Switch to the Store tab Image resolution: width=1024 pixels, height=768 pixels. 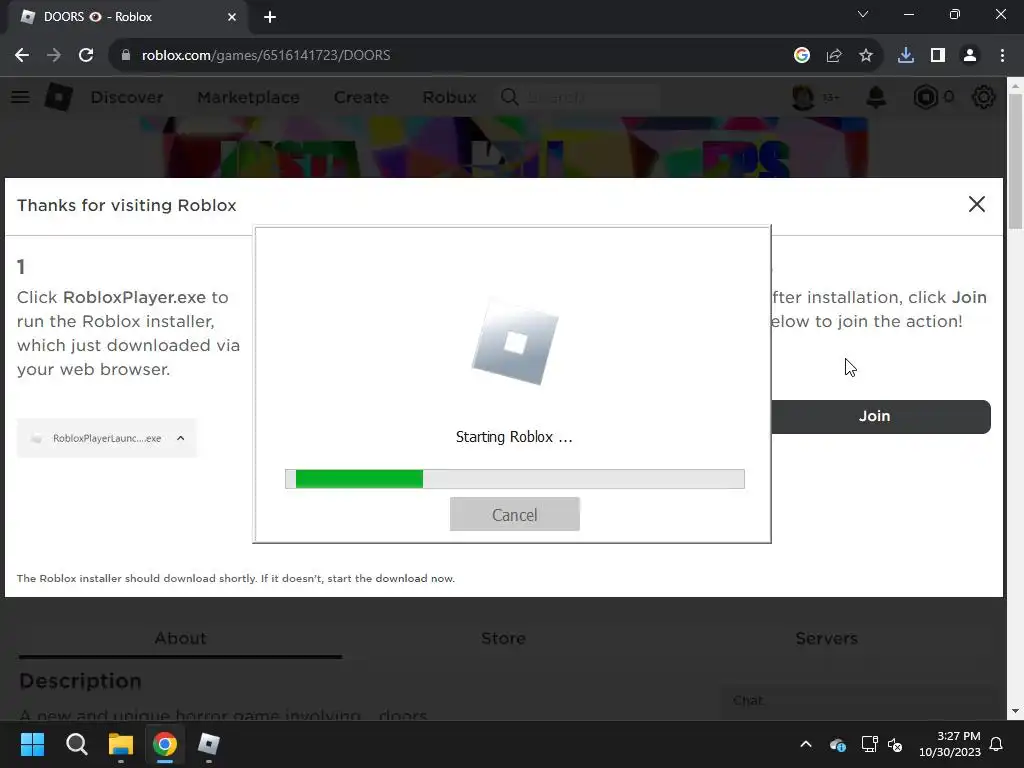[x=503, y=638]
